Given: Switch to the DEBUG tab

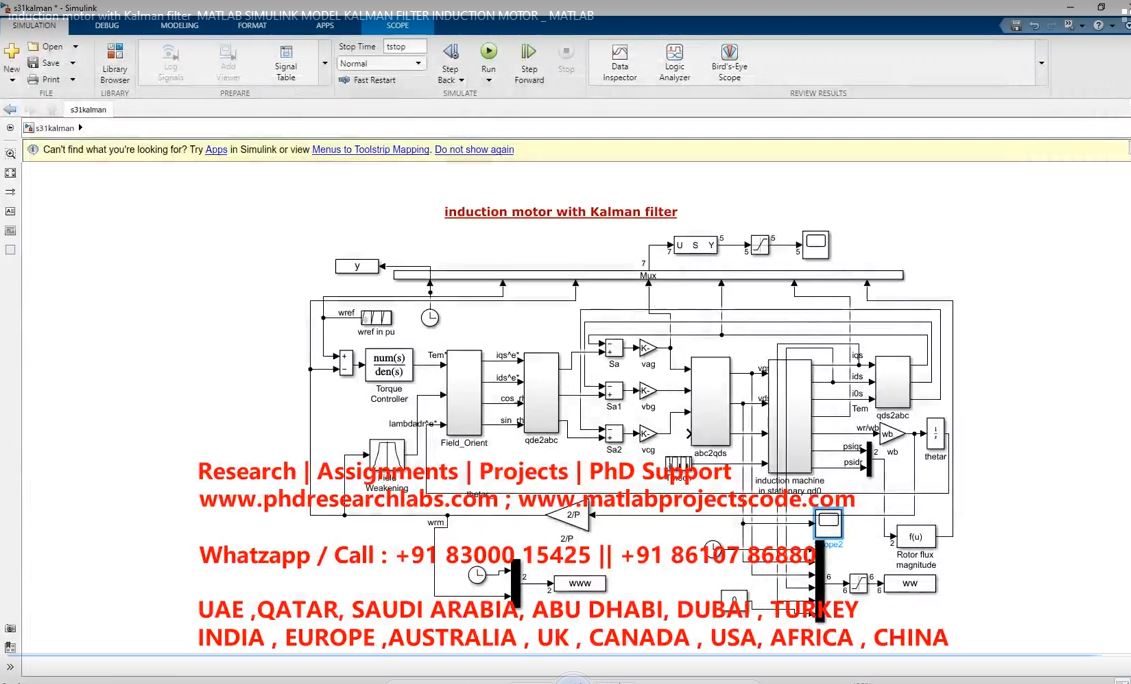Looking at the screenshot, I should [107, 25].
